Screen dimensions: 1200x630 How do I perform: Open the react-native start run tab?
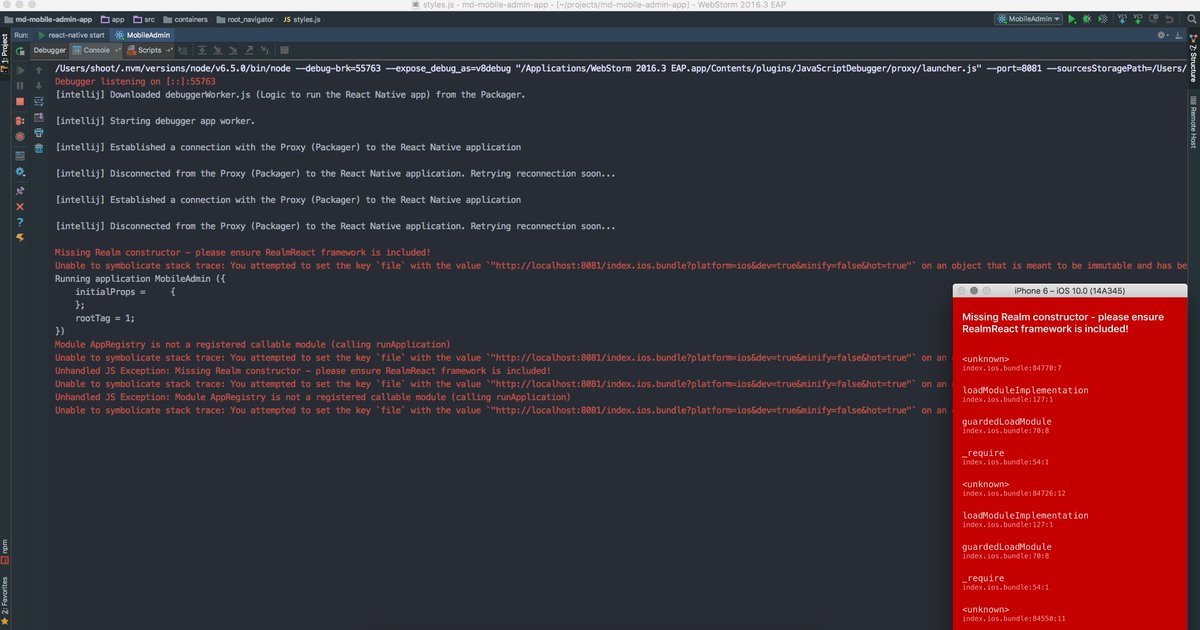tap(71, 35)
